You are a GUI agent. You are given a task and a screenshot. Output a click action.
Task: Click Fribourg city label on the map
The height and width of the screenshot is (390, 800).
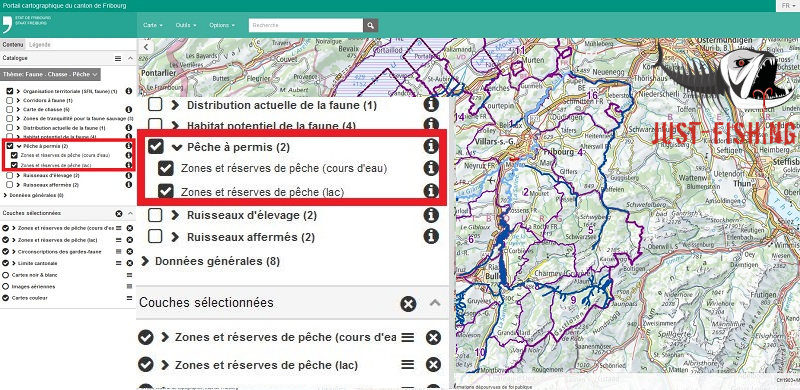(559, 152)
